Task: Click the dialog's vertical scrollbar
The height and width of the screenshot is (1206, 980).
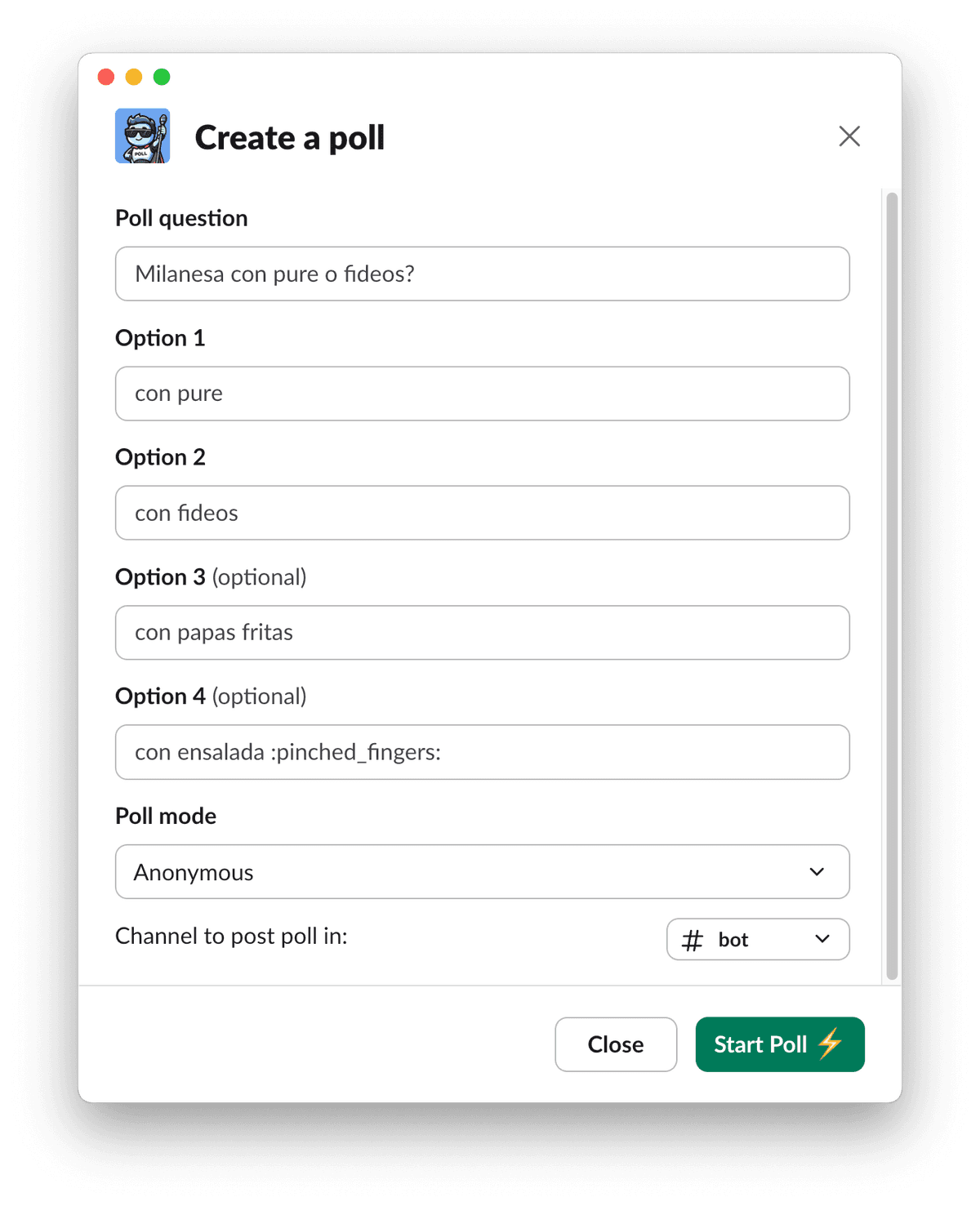Action: pos(892,585)
